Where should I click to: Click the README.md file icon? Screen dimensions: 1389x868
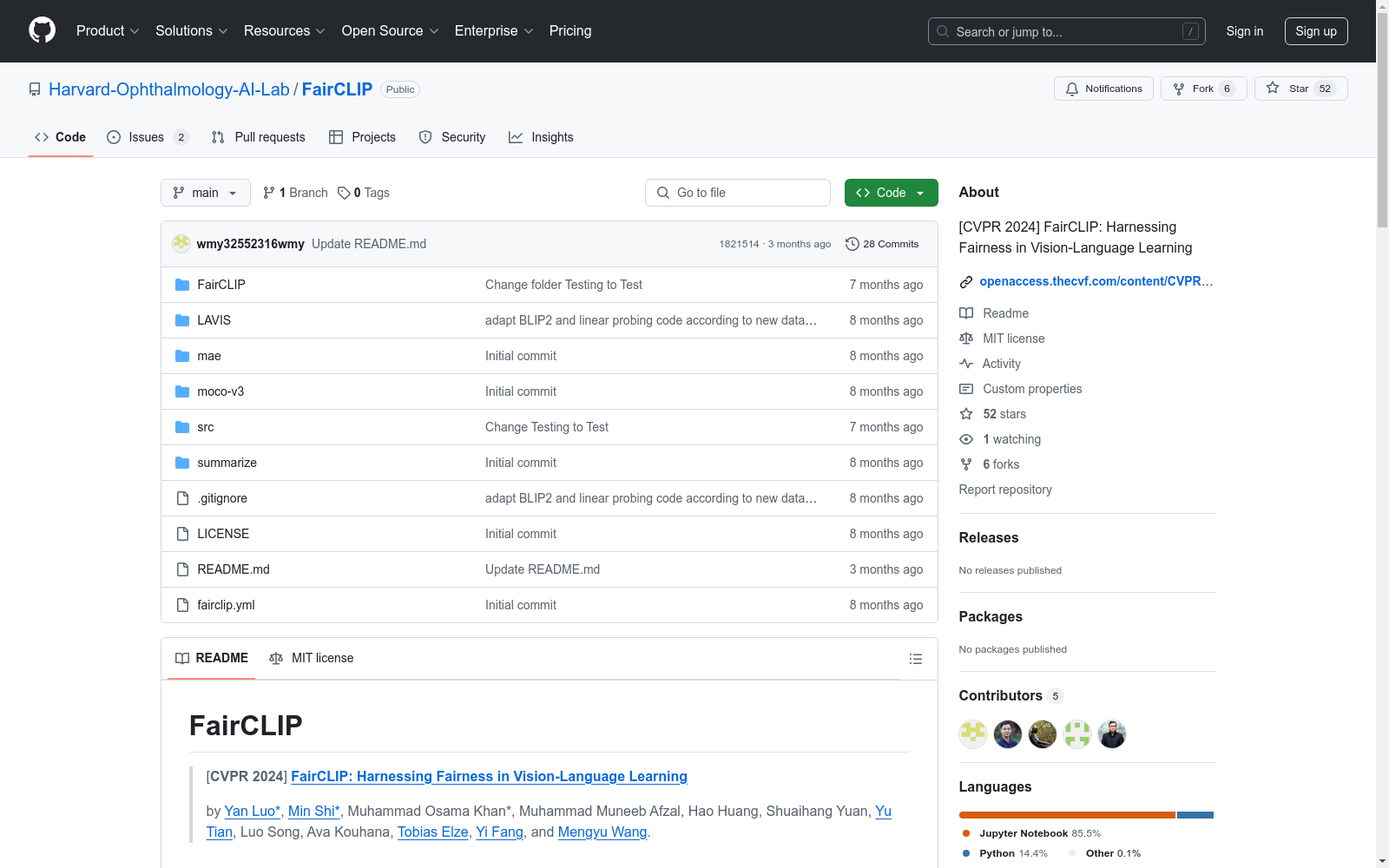tap(182, 569)
